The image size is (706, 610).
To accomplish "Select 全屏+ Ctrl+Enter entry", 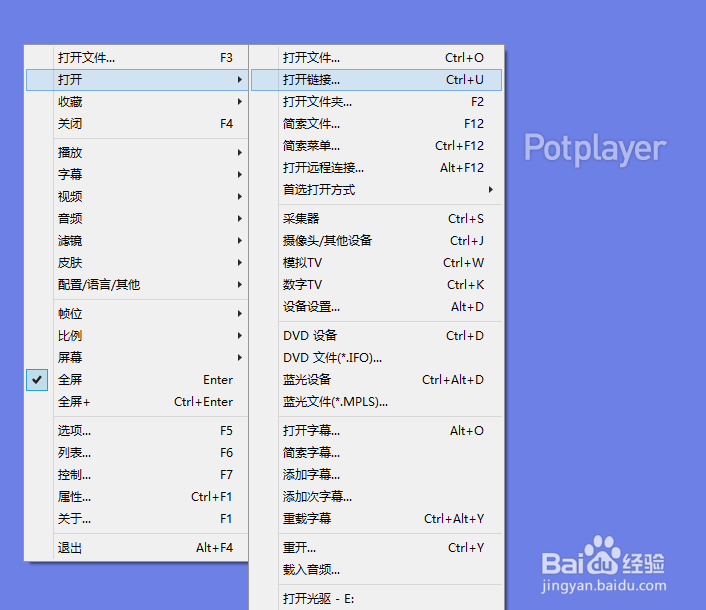I will pyautogui.click(x=137, y=402).
